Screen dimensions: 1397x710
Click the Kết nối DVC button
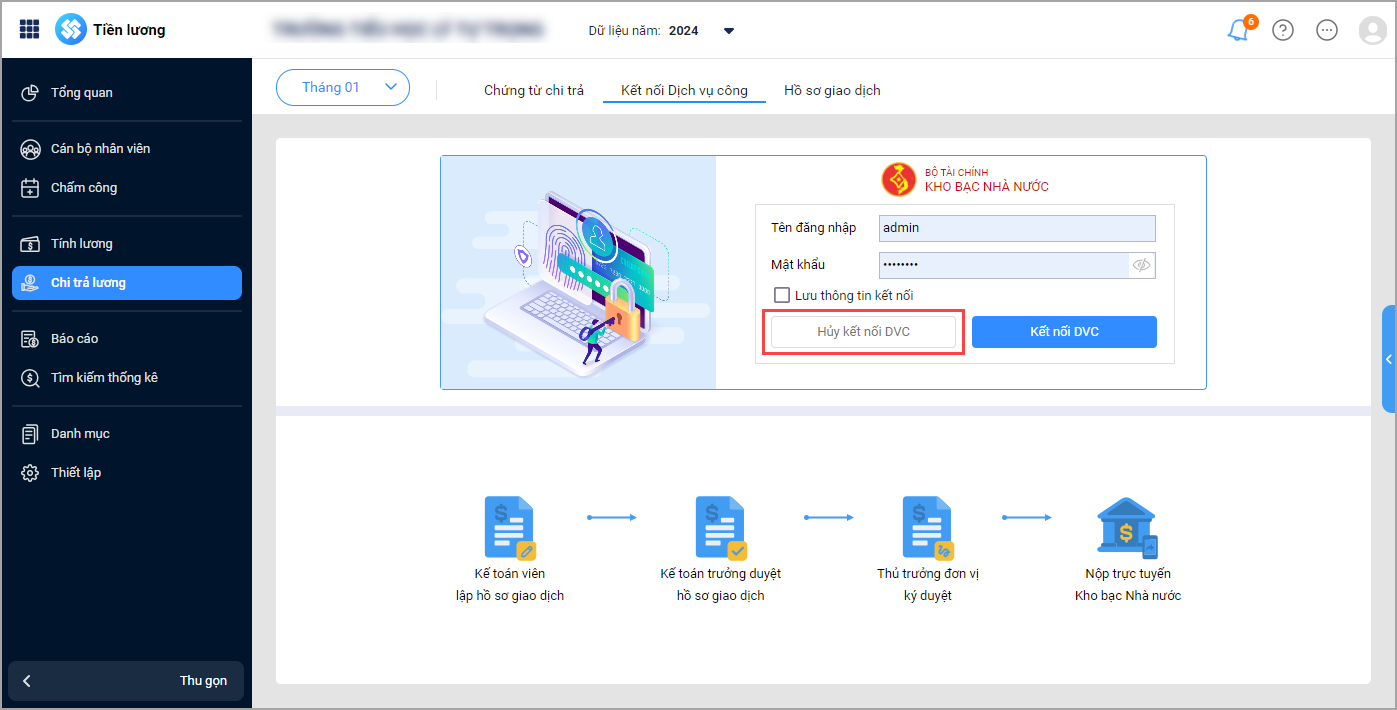(1064, 332)
